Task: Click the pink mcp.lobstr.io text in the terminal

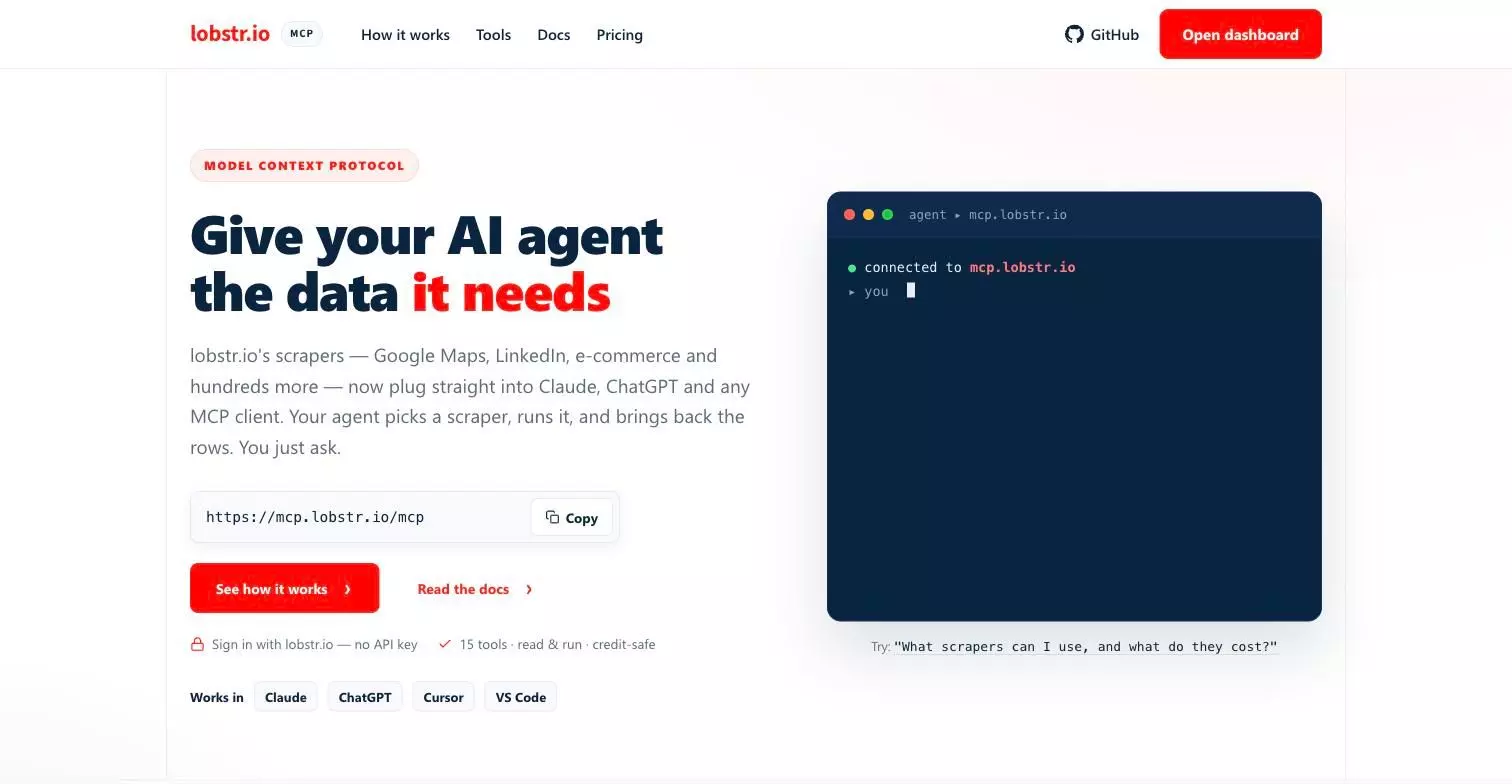Action: coord(1022,268)
